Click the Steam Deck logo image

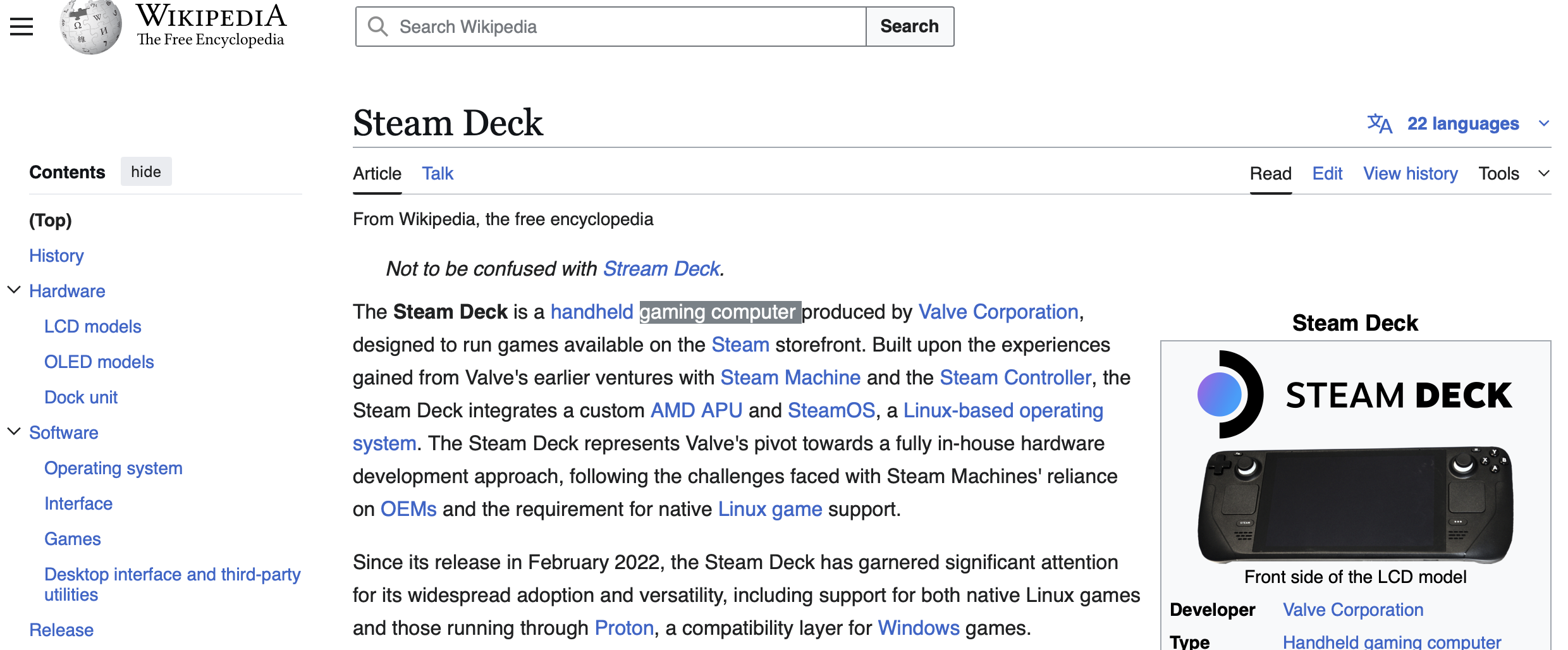(1355, 394)
